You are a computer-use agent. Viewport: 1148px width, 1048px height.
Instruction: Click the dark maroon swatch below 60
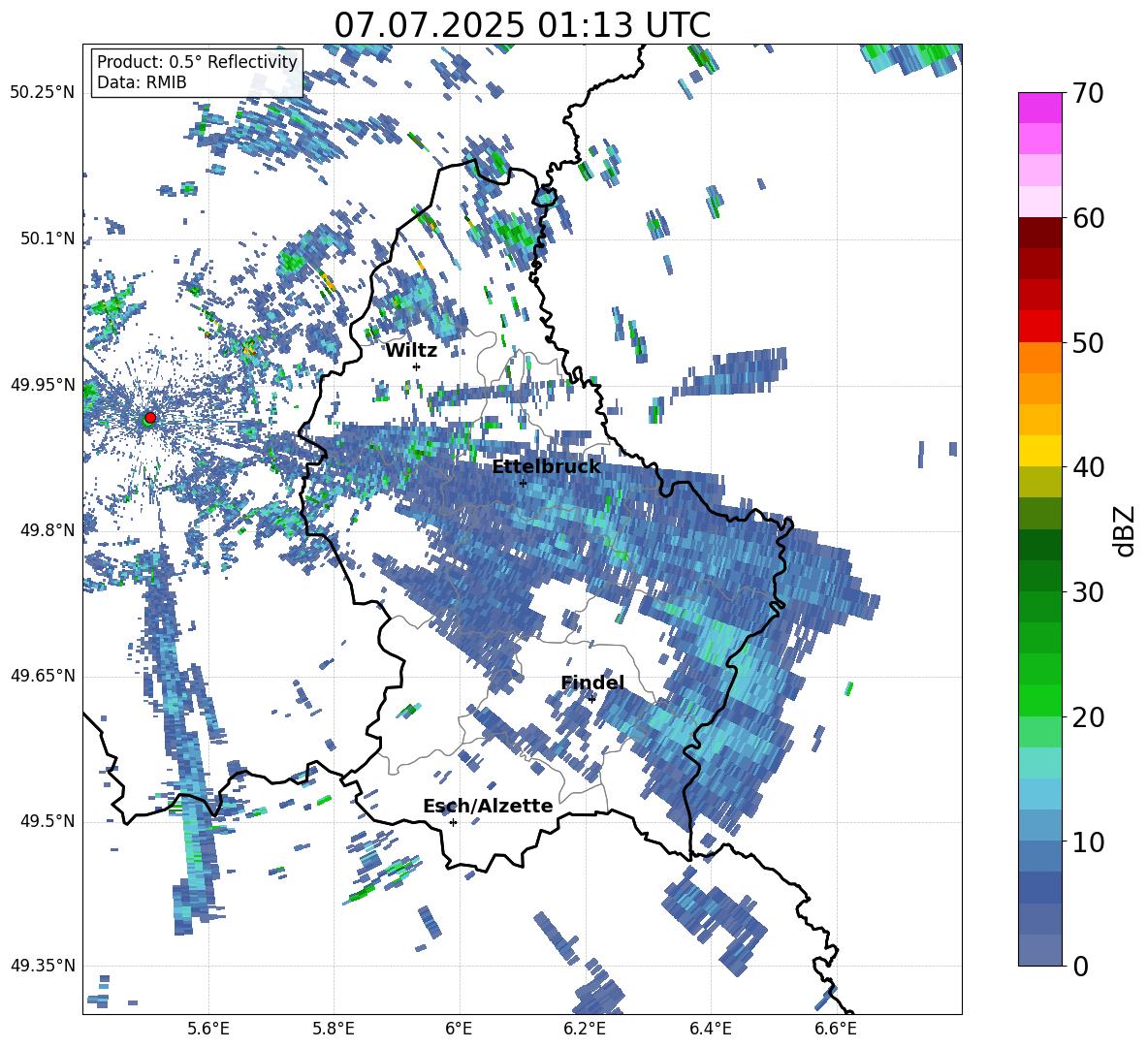1039,233
